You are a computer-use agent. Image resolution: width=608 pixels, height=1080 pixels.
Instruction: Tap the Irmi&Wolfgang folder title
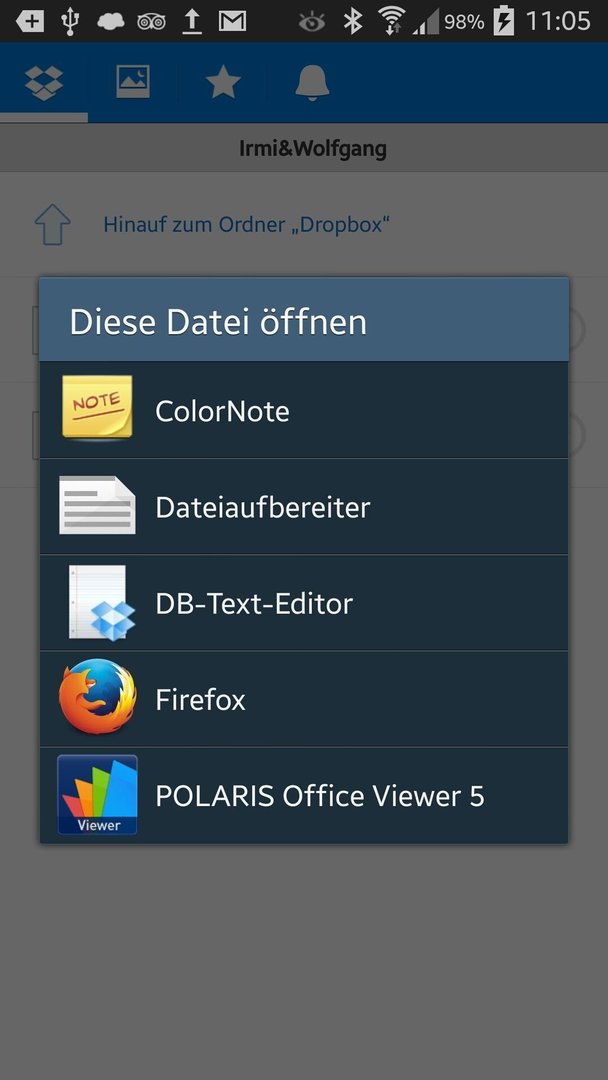tap(313, 148)
